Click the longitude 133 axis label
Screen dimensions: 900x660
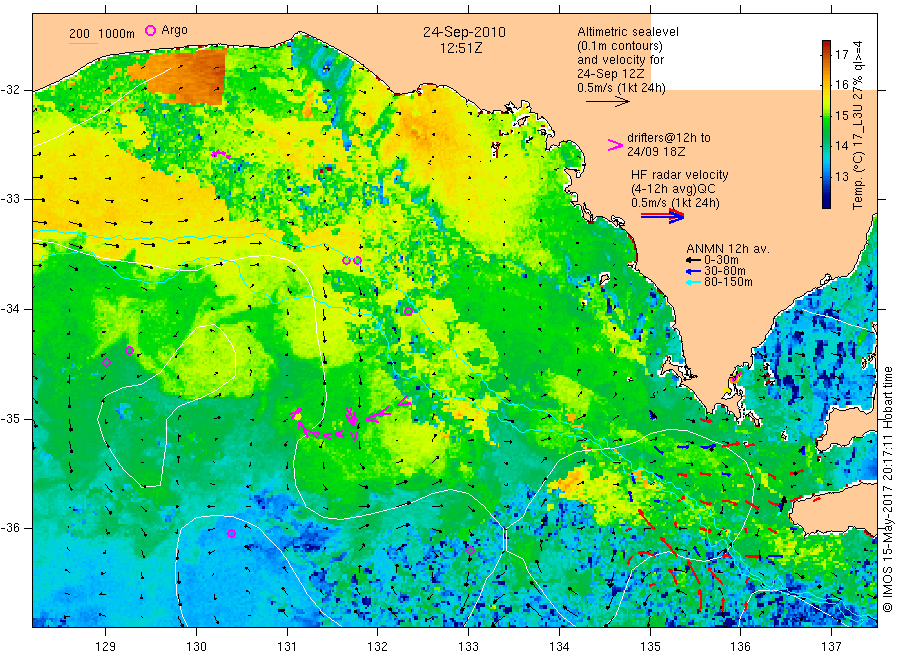pos(468,647)
